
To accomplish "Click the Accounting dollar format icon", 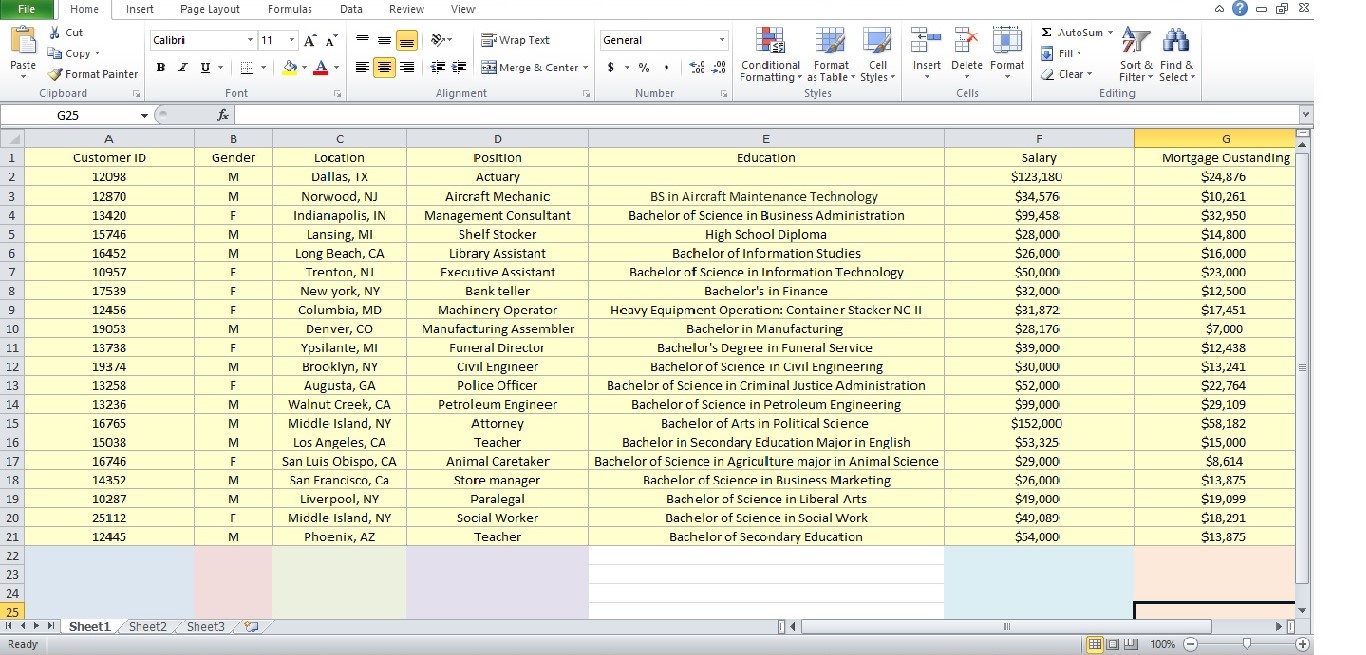I will tap(611, 67).
